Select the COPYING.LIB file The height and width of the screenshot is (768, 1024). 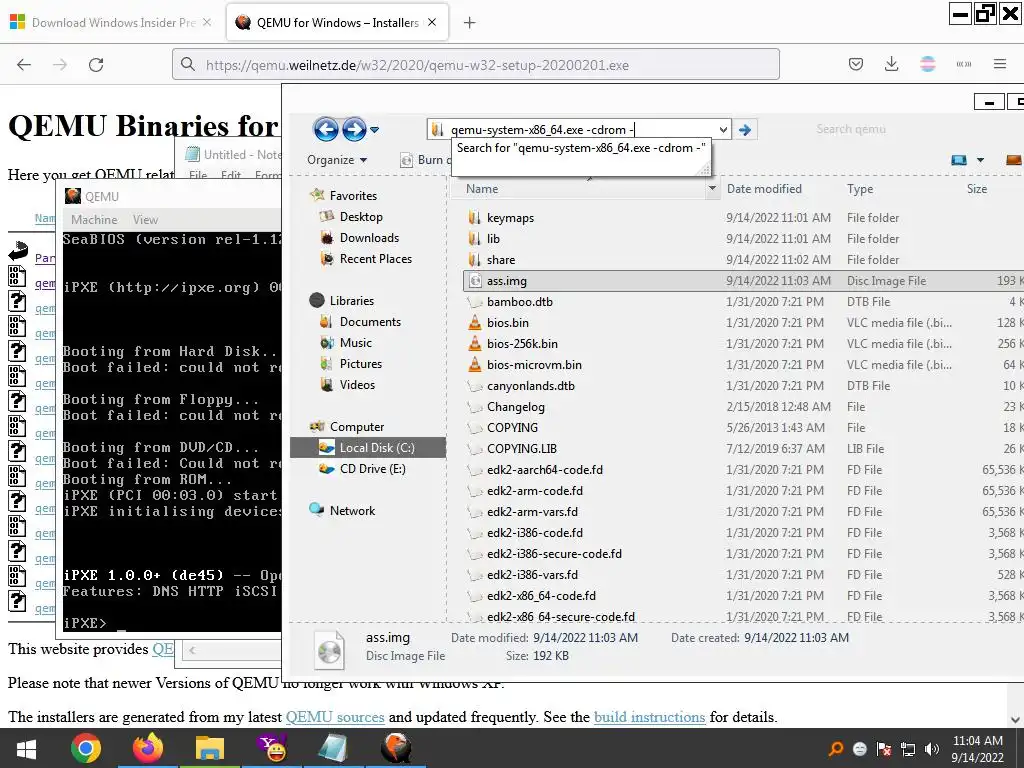522,448
